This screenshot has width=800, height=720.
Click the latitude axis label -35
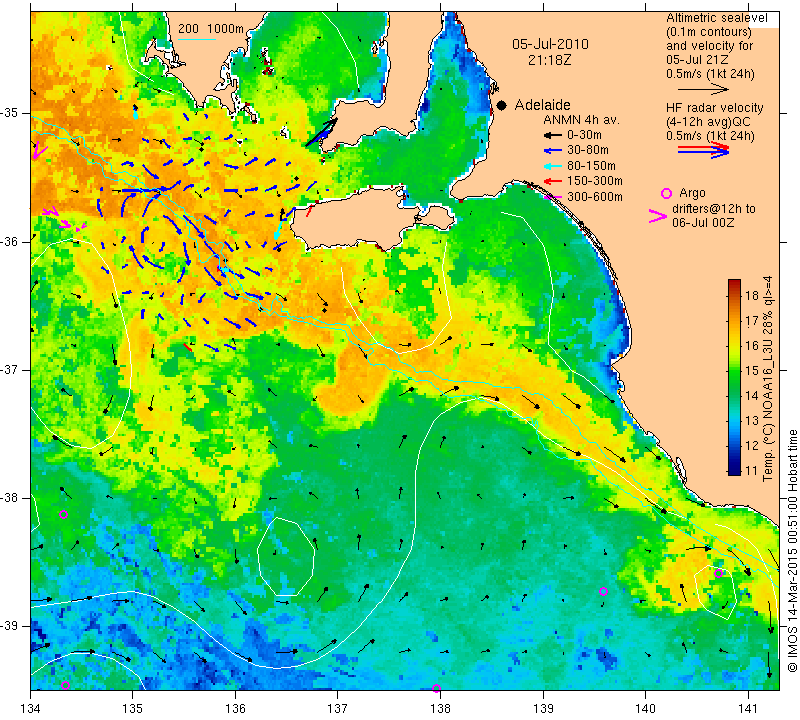tap(10, 113)
